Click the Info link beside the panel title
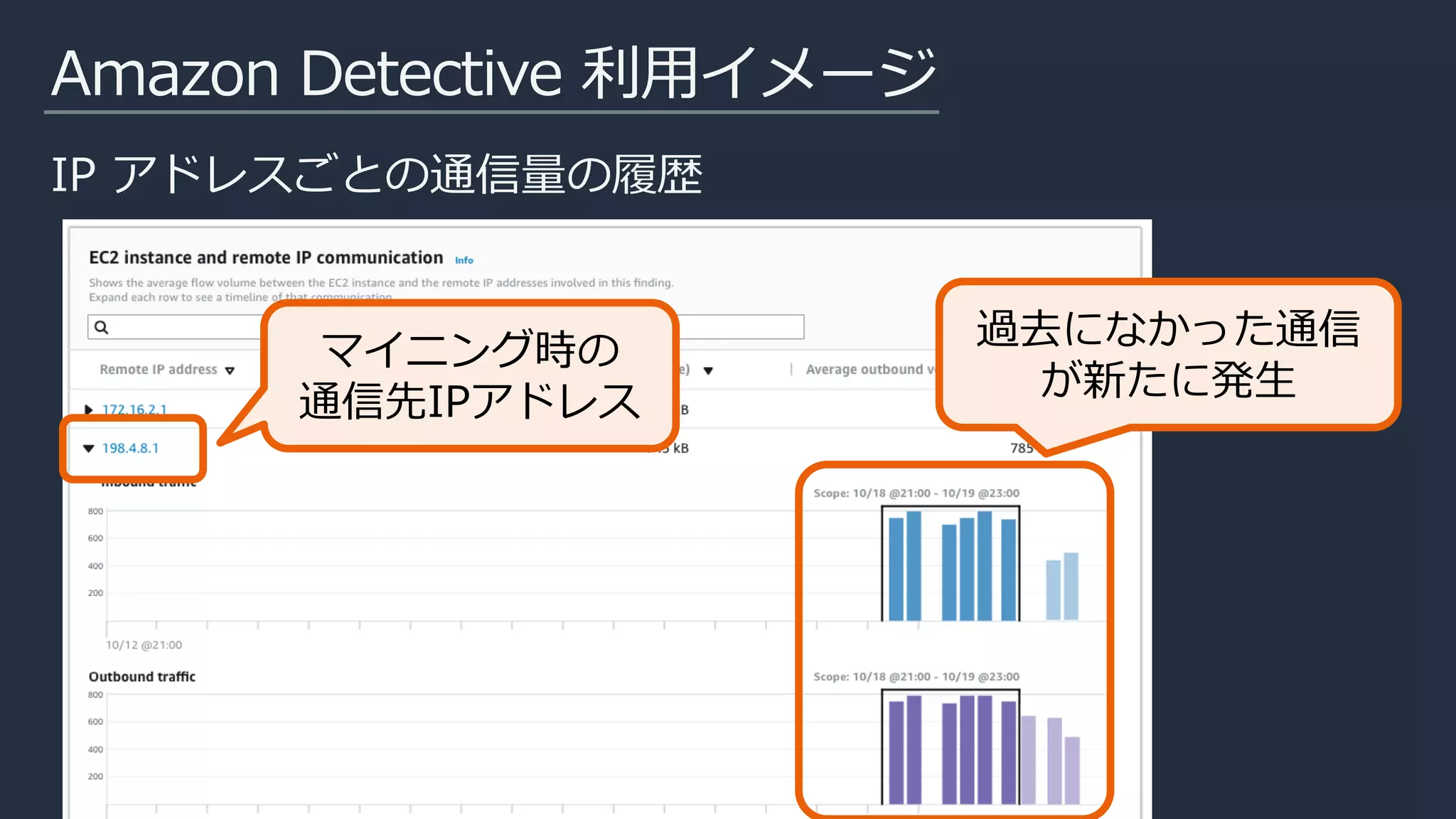1456x819 pixels. [x=464, y=260]
